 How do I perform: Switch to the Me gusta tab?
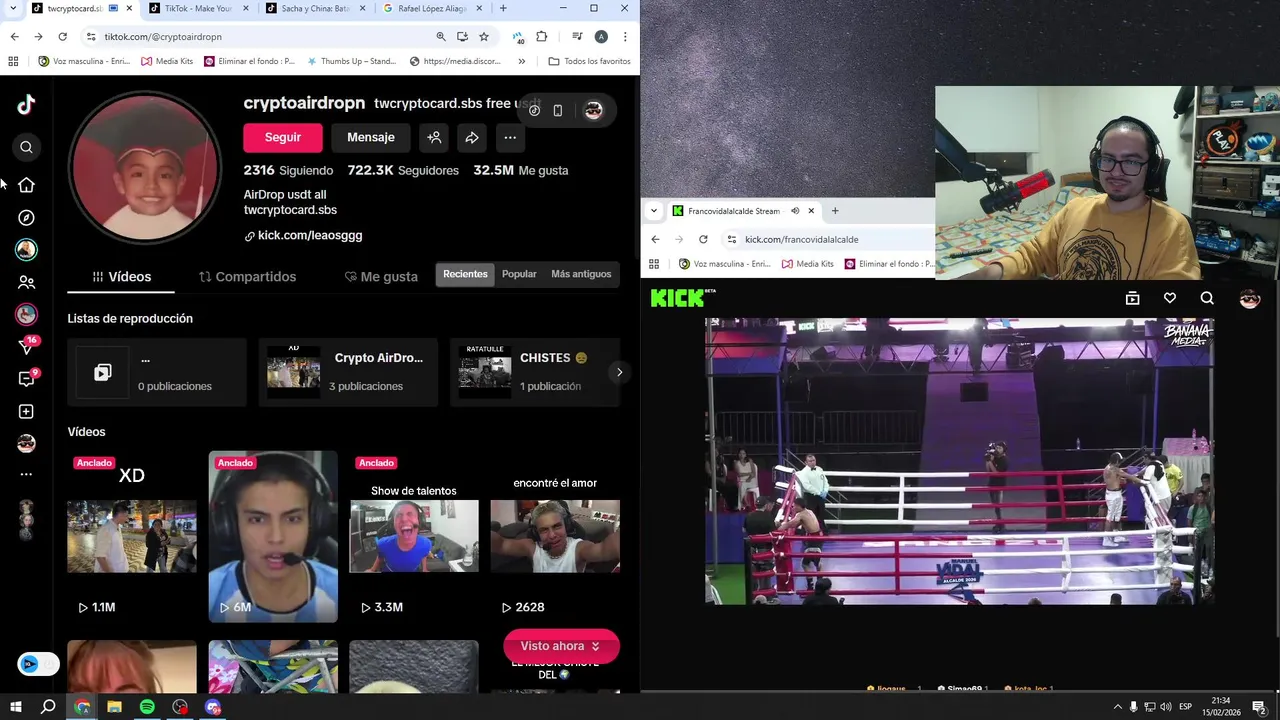point(381,277)
